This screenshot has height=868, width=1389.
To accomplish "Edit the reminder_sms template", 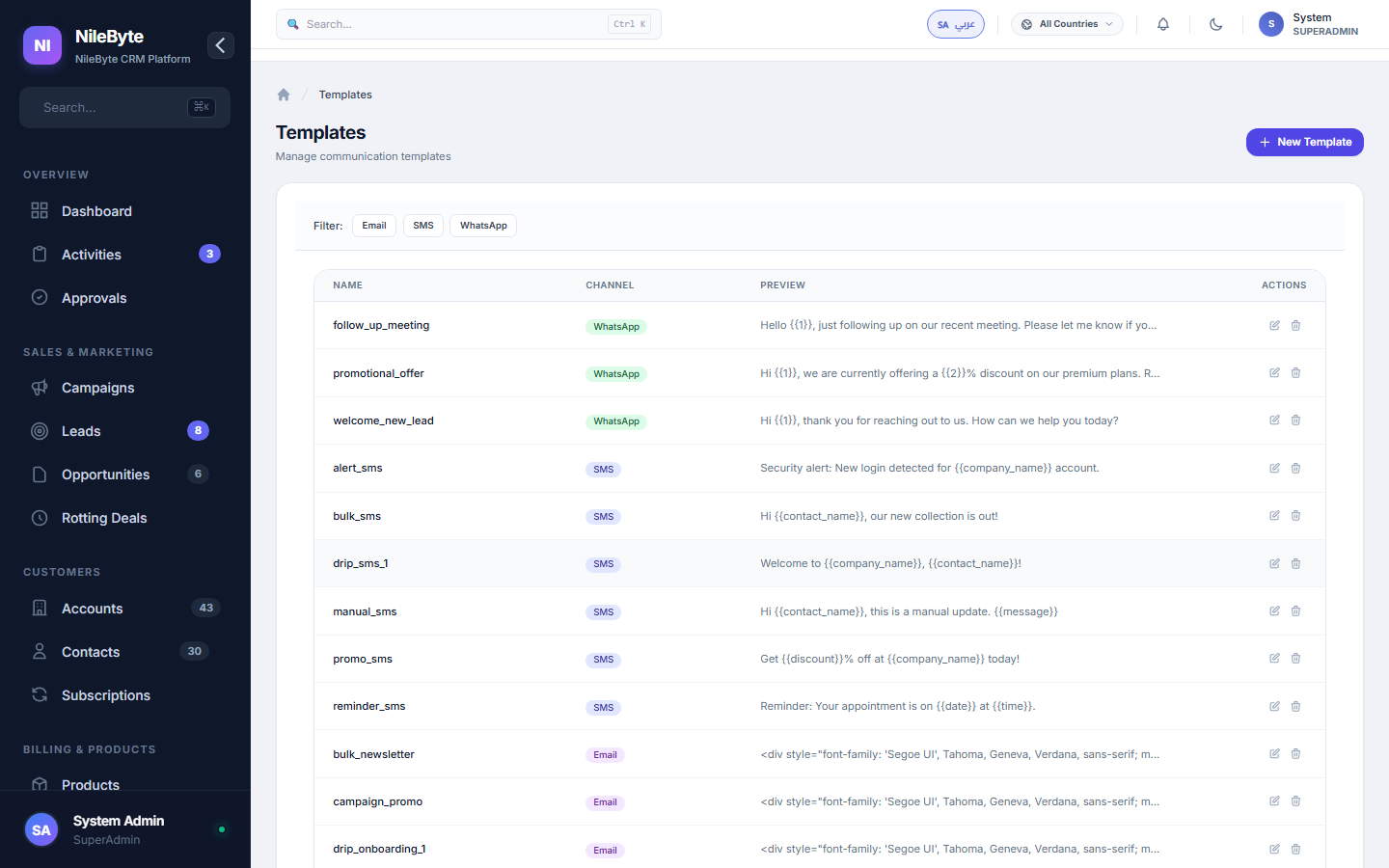I will 1274,707.
